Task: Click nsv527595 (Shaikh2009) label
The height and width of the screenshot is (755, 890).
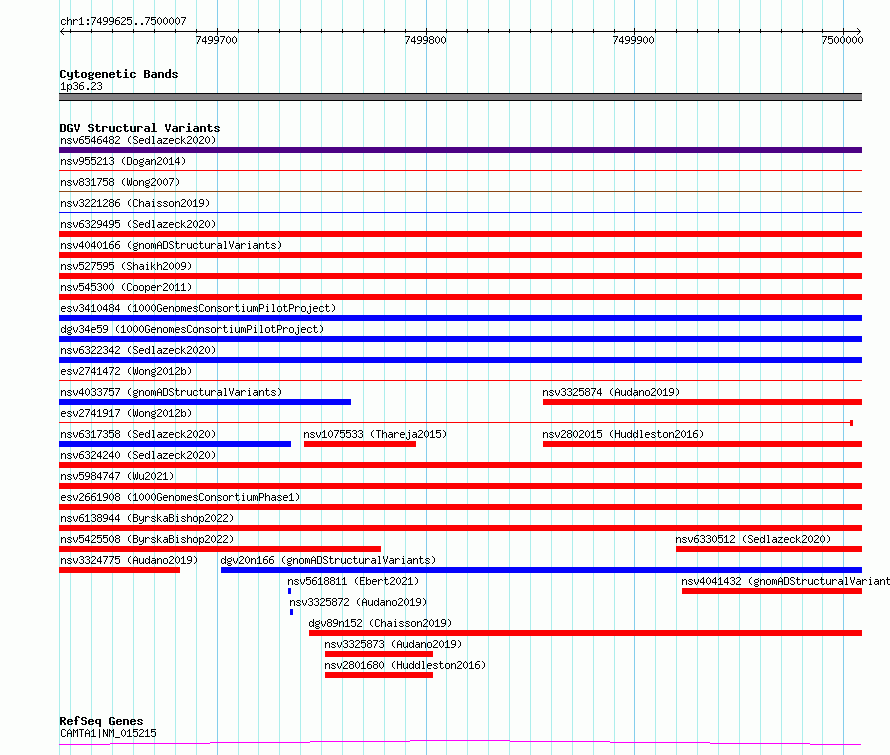Action: click(126, 266)
